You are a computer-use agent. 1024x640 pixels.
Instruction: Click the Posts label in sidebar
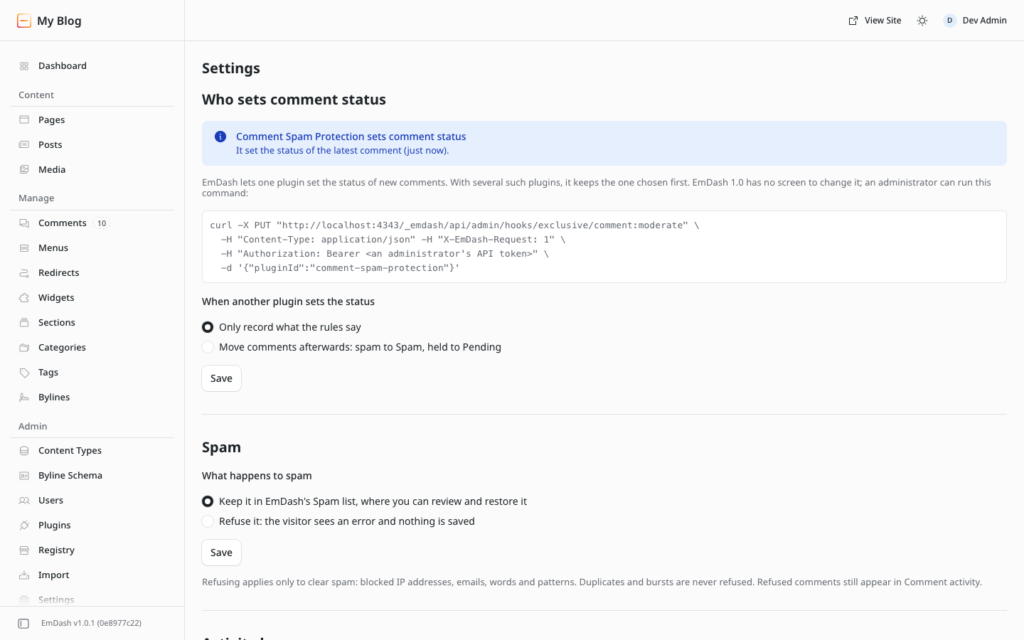[50, 144]
